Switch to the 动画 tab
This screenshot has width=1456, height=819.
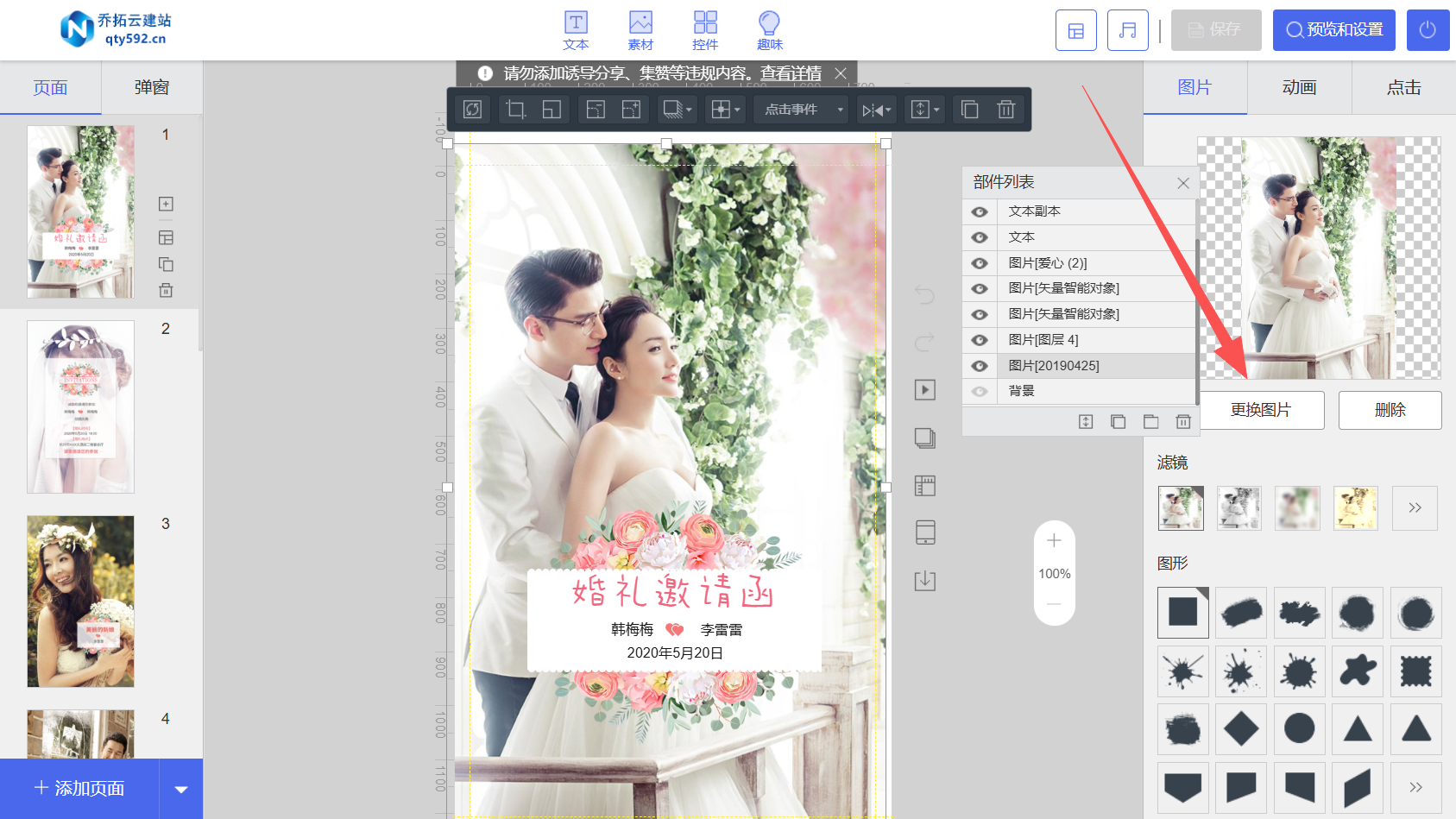coord(1299,87)
